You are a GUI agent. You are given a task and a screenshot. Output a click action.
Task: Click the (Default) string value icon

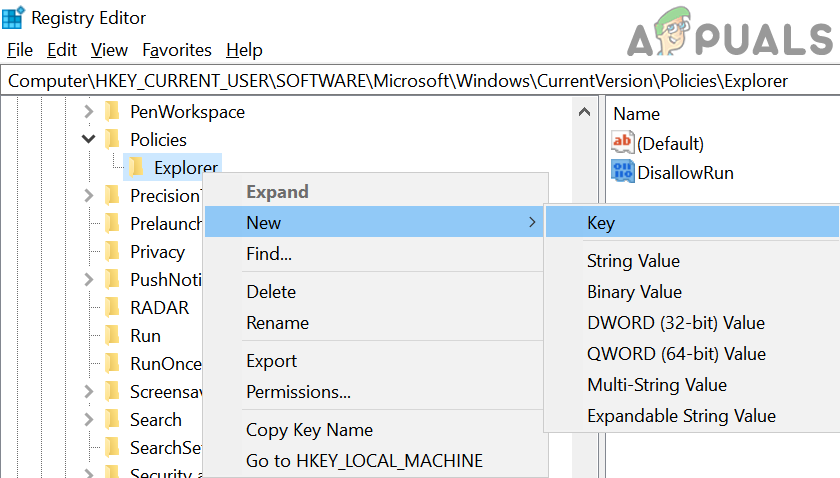(622, 142)
